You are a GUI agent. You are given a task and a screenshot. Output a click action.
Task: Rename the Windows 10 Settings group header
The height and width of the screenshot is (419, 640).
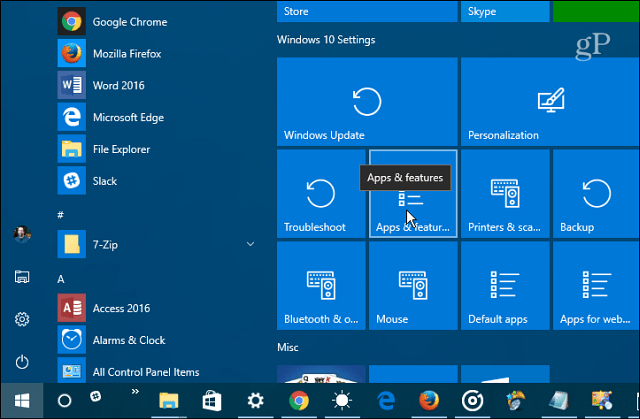coord(326,40)
